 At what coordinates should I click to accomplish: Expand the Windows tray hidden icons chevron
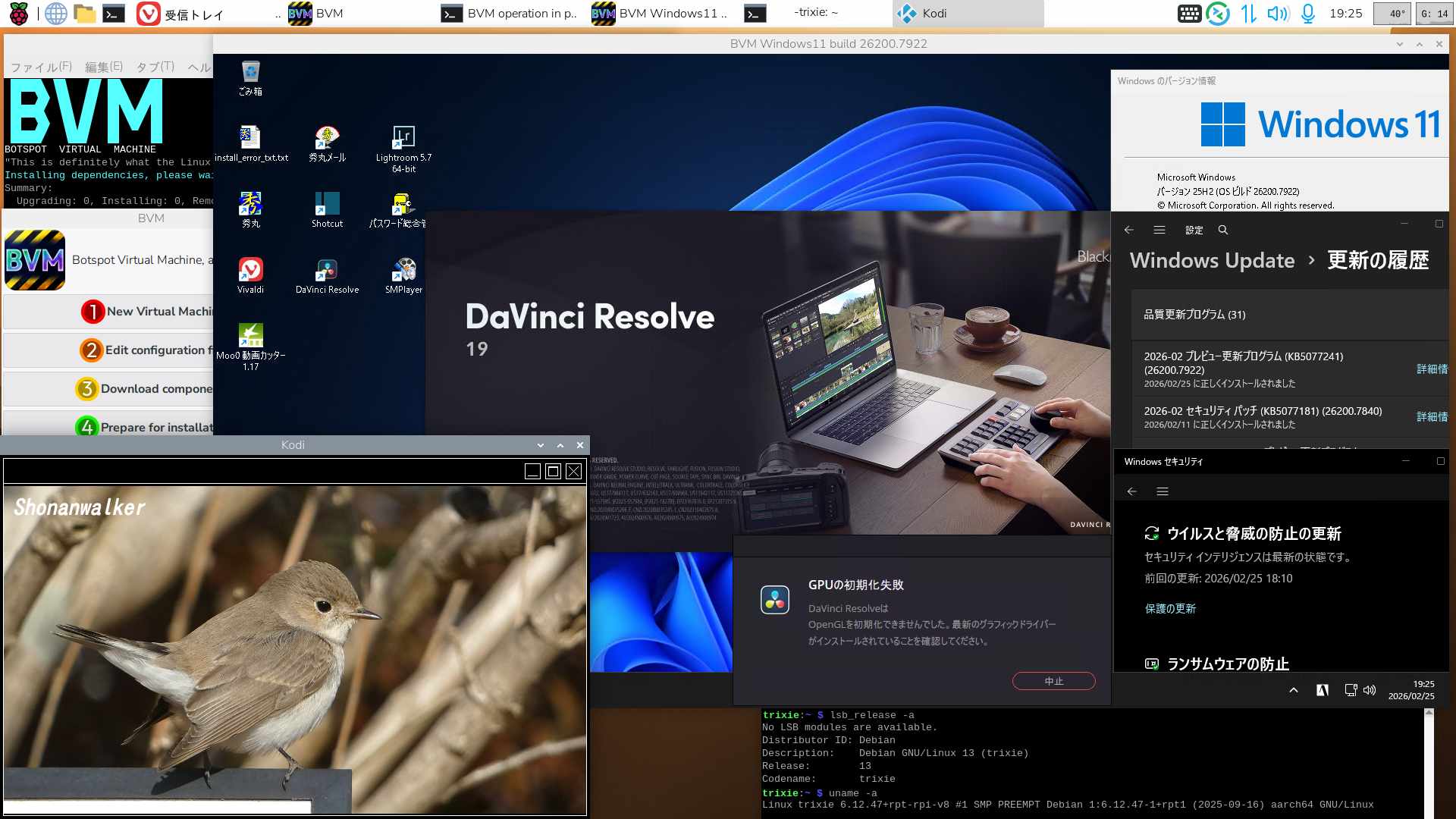(x=1294, y=690)
